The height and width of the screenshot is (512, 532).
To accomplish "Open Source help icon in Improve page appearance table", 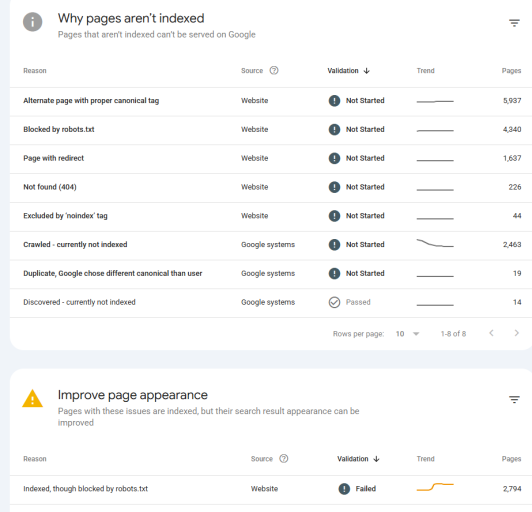I will click(284, 458).
